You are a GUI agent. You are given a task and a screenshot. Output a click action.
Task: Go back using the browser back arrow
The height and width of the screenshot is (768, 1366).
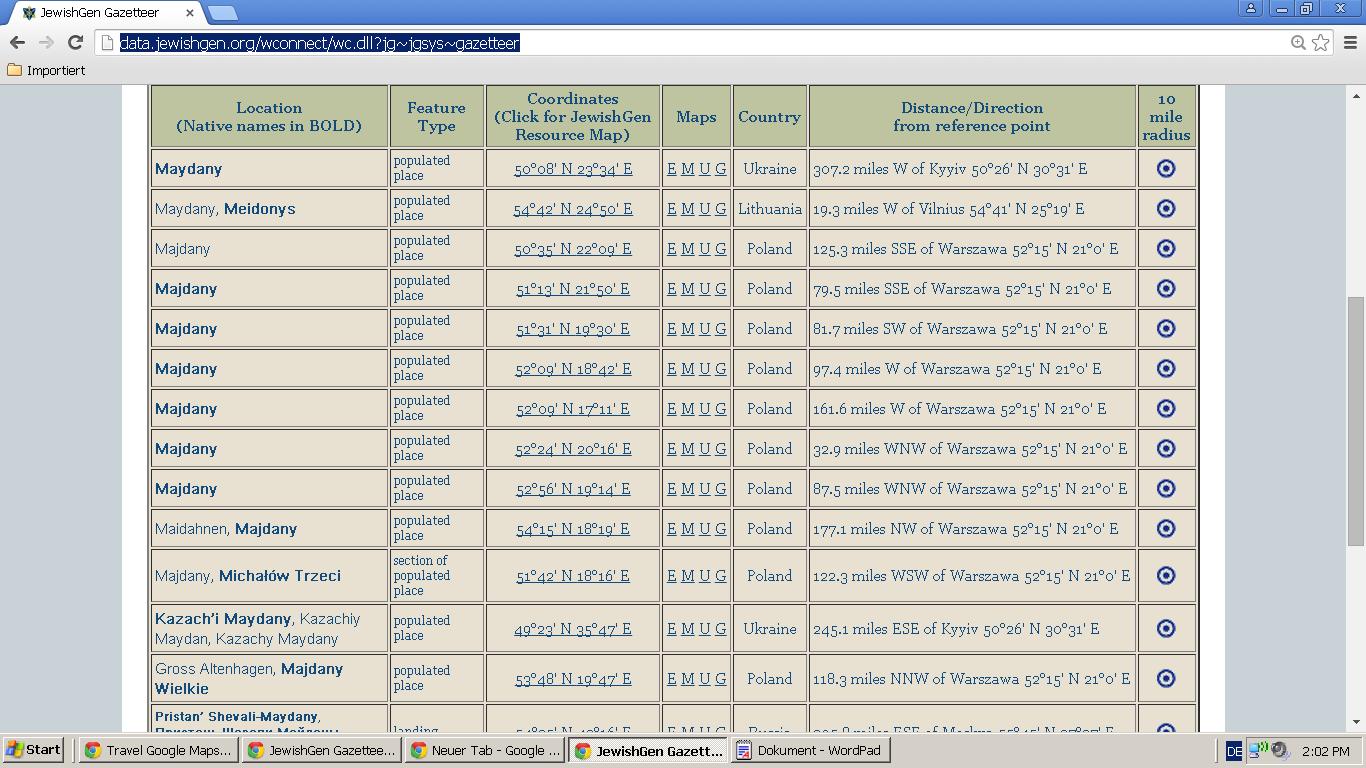(x=17, y=42)
